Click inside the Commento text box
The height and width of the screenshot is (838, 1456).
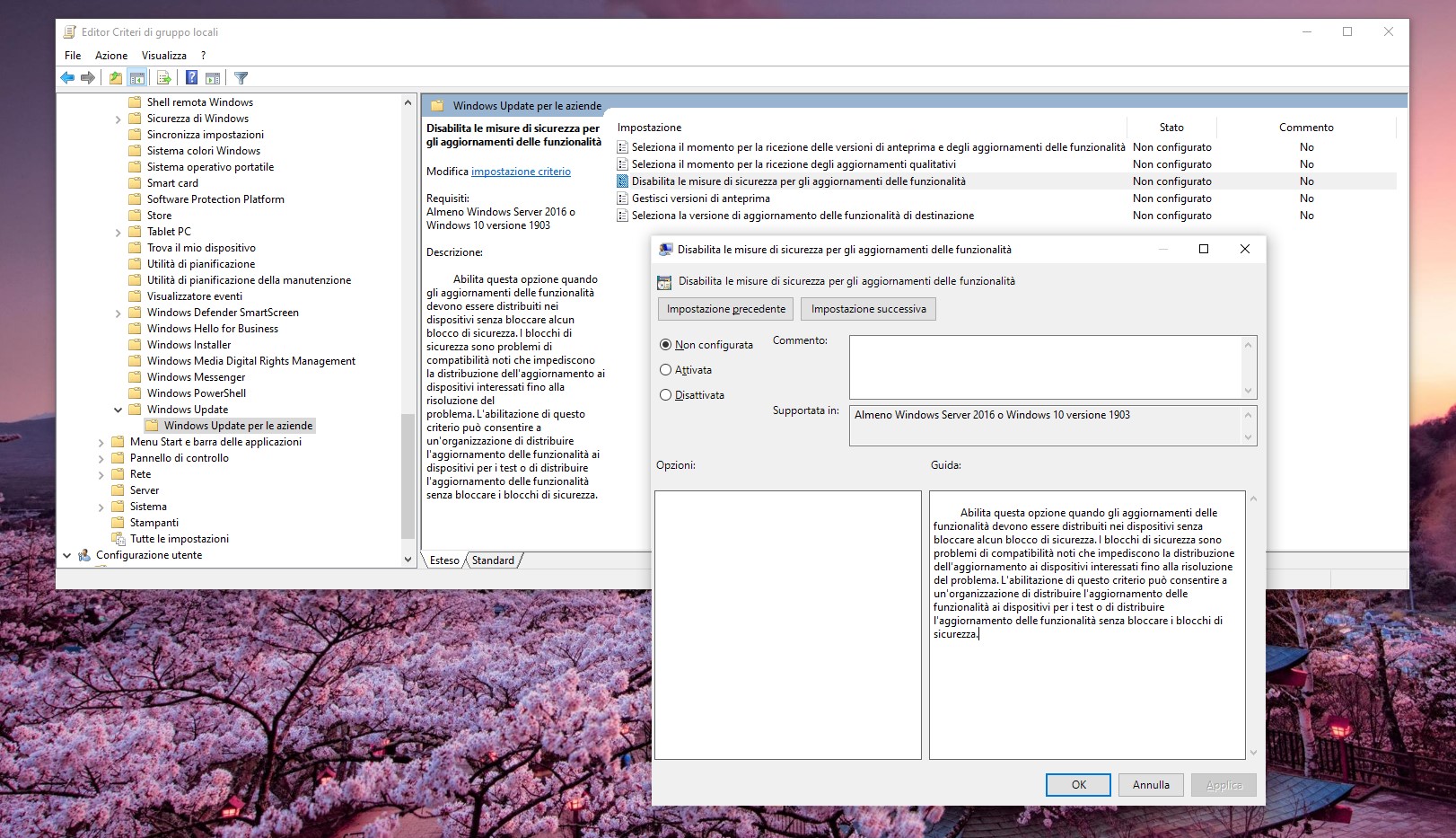[1045, 367]
